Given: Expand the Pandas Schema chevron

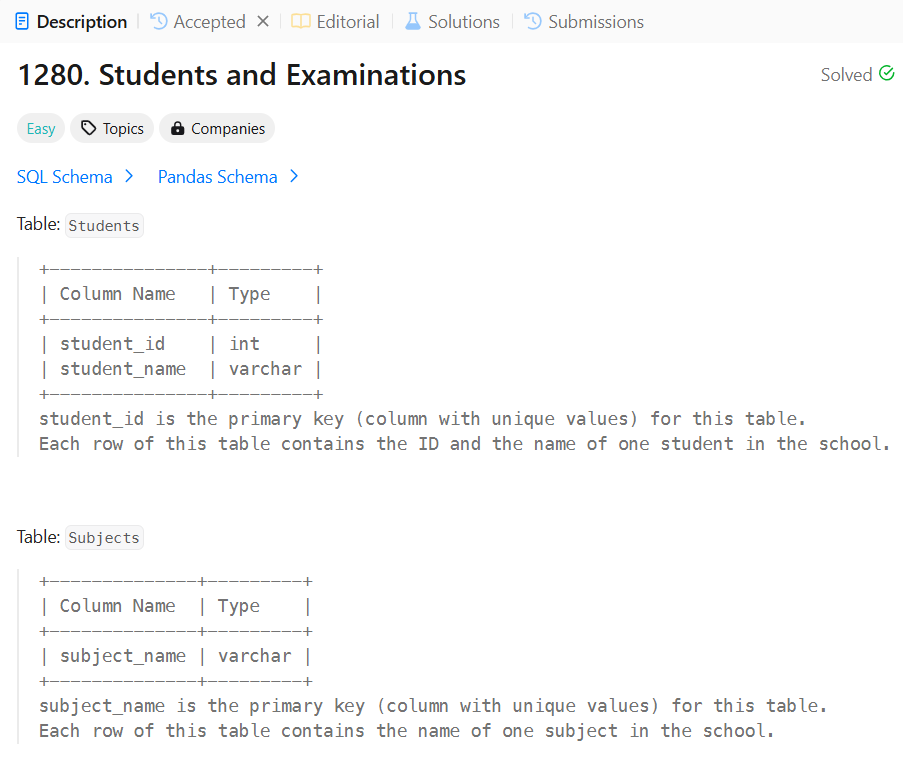Looking at the screenshot, I should (x=293, y=176).
